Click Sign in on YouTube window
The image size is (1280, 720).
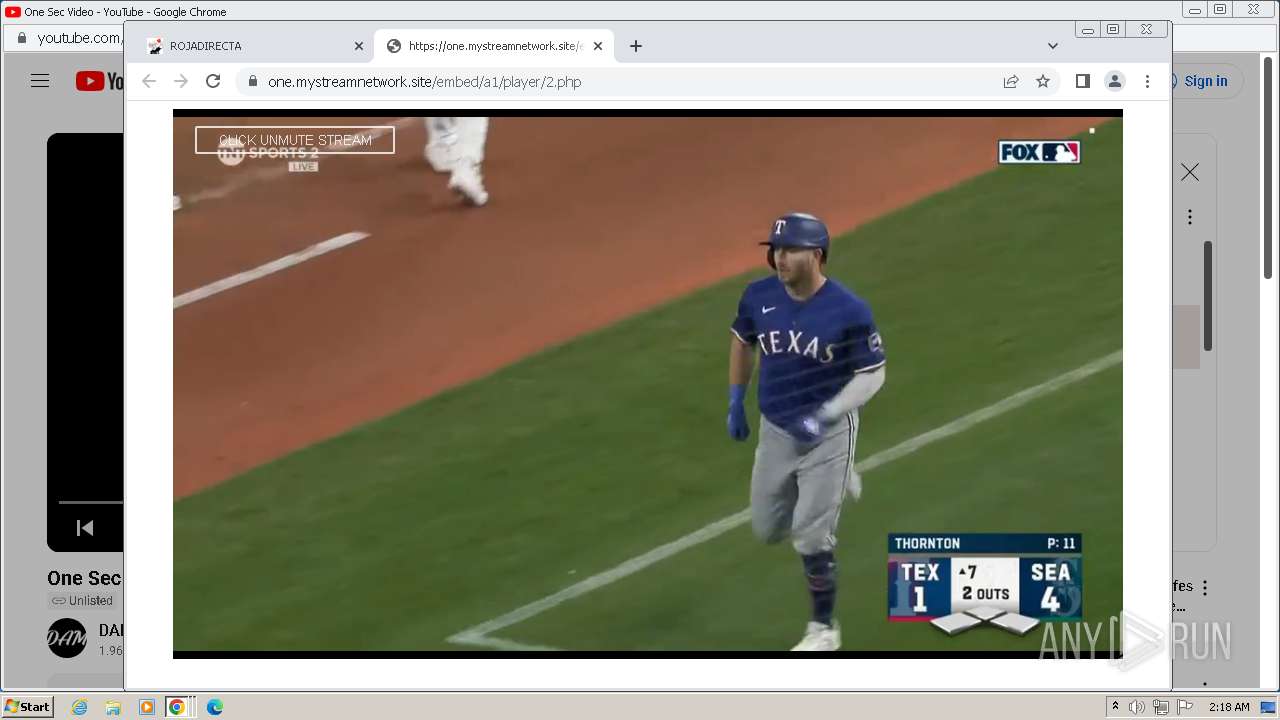pos(1206,81)
